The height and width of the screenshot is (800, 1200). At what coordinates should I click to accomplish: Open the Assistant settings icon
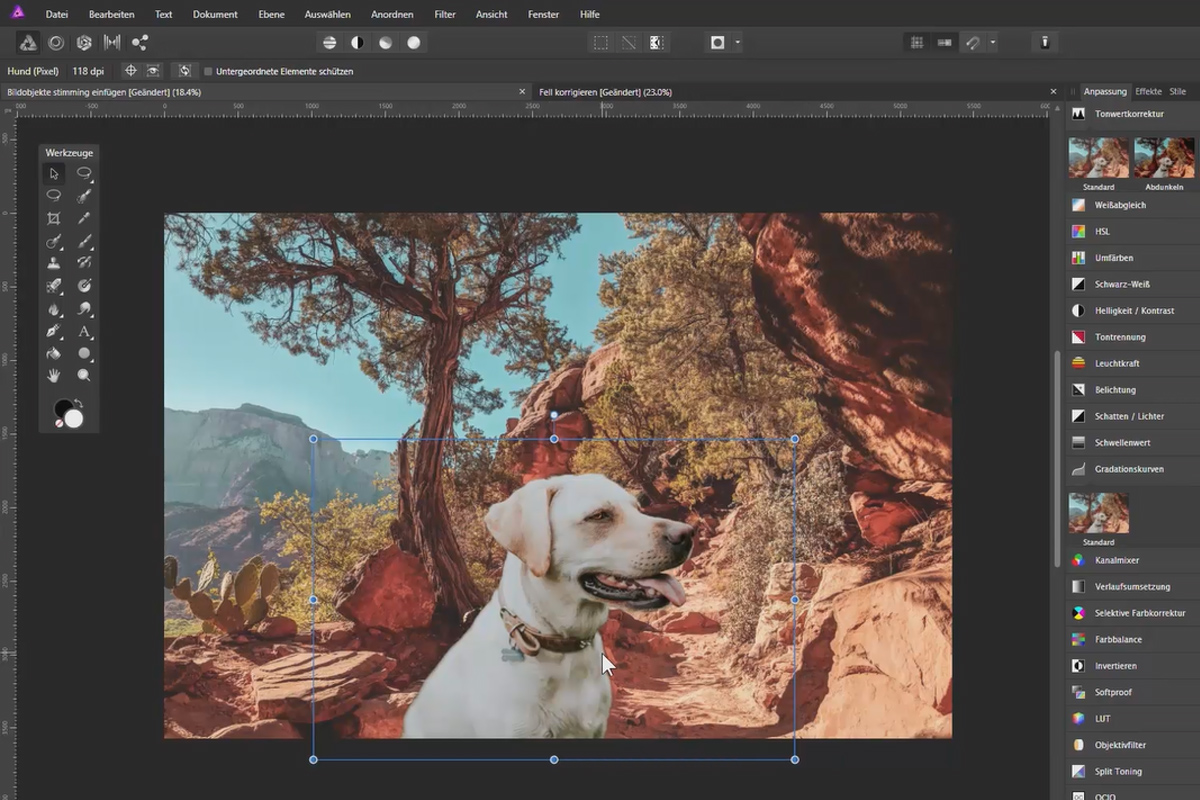click(1045, 43)
